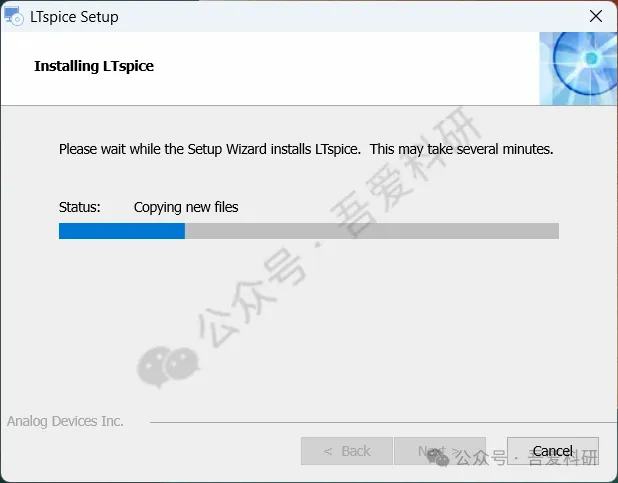618x483 pixels.
Task: Click the blue disc banner graphic
Action: point(578,69)
